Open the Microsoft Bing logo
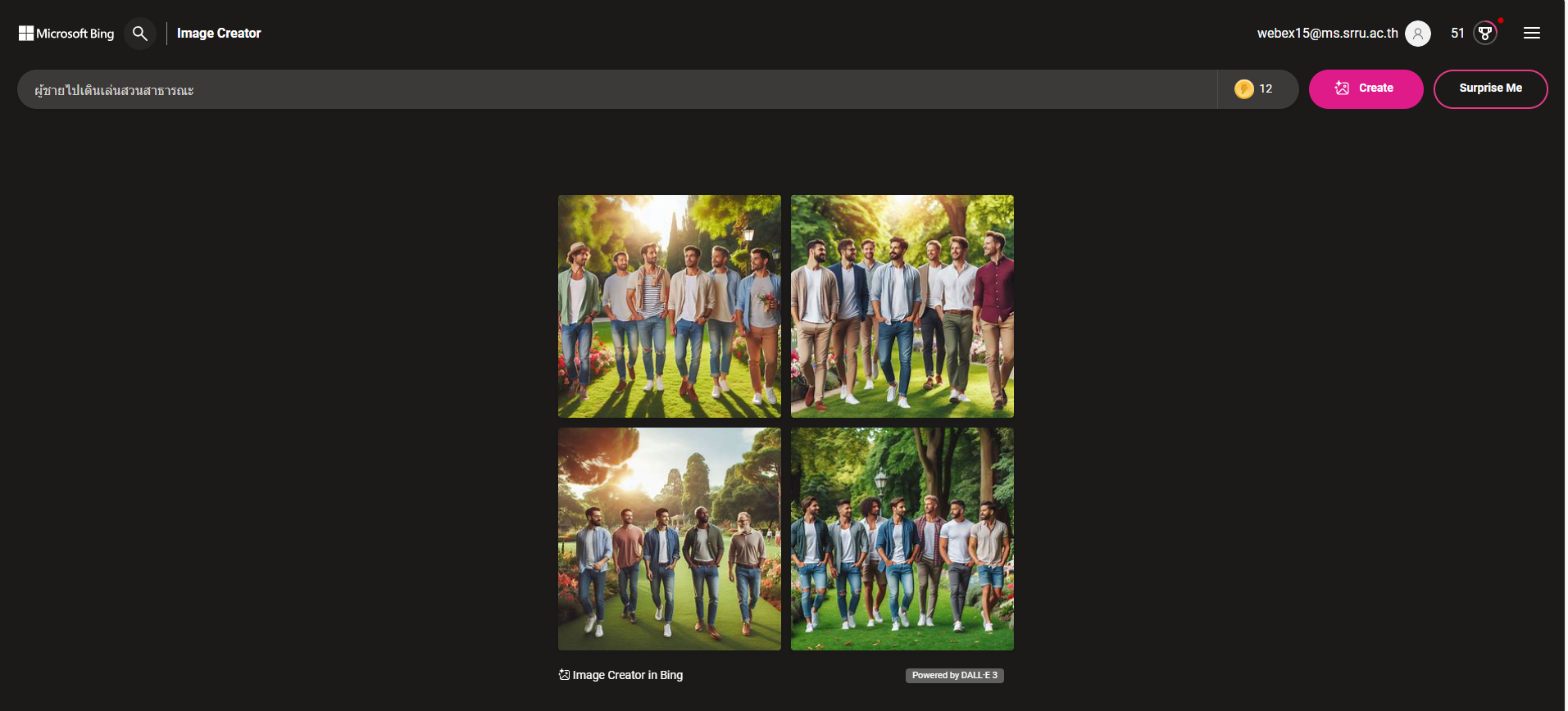The image size is (1568, 711). [x=66, y=34]
